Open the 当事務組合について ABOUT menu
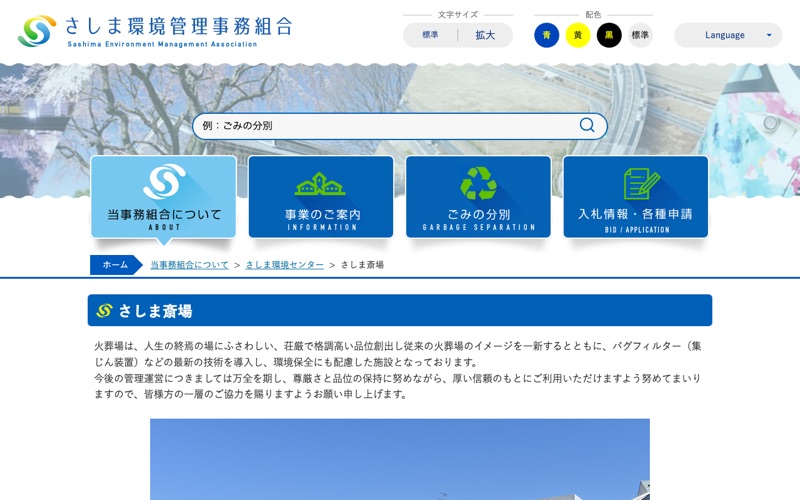The image size is (800, 500). (x=164, y=197)
